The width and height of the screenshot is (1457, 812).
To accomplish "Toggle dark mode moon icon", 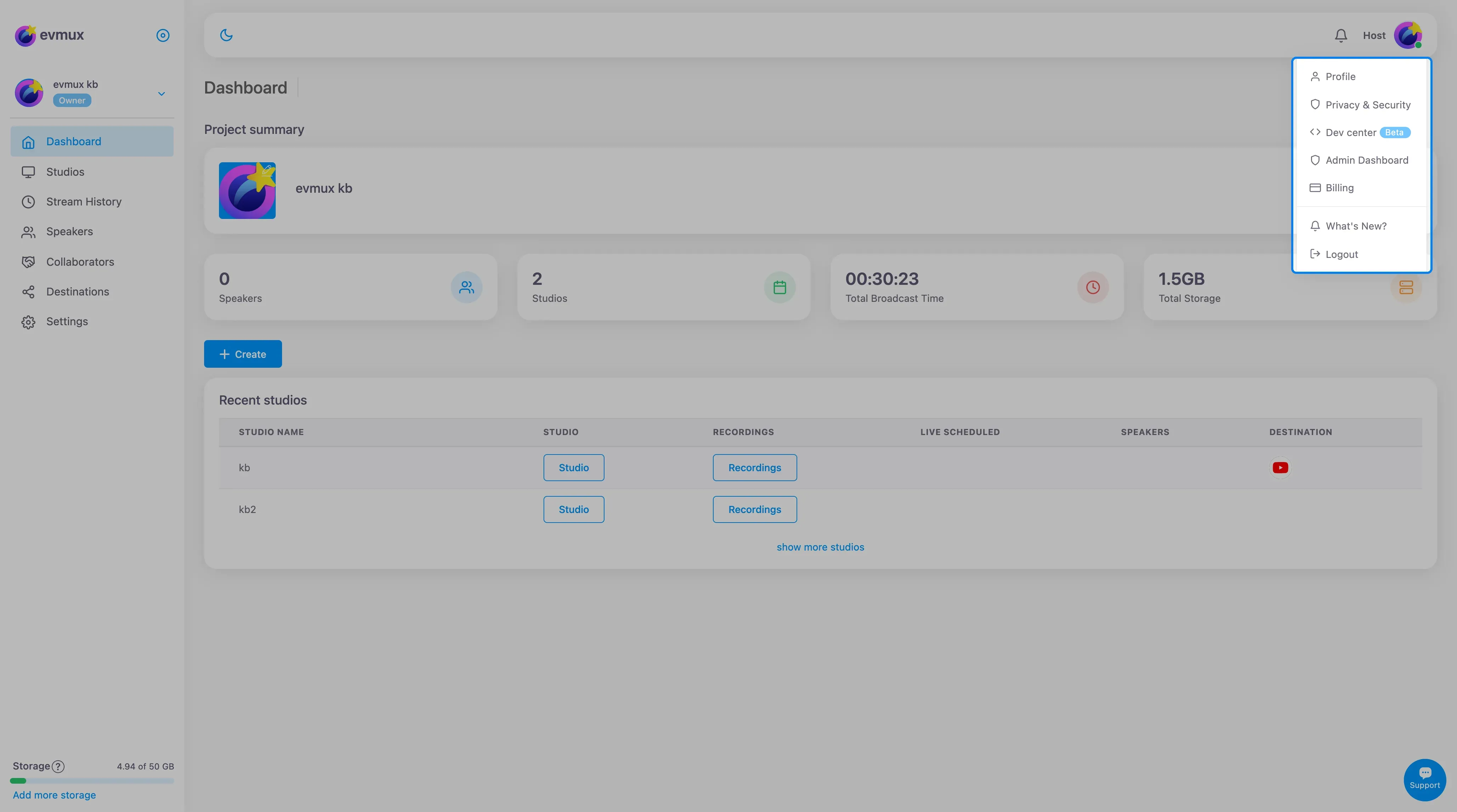I will (x=226, y=35).
